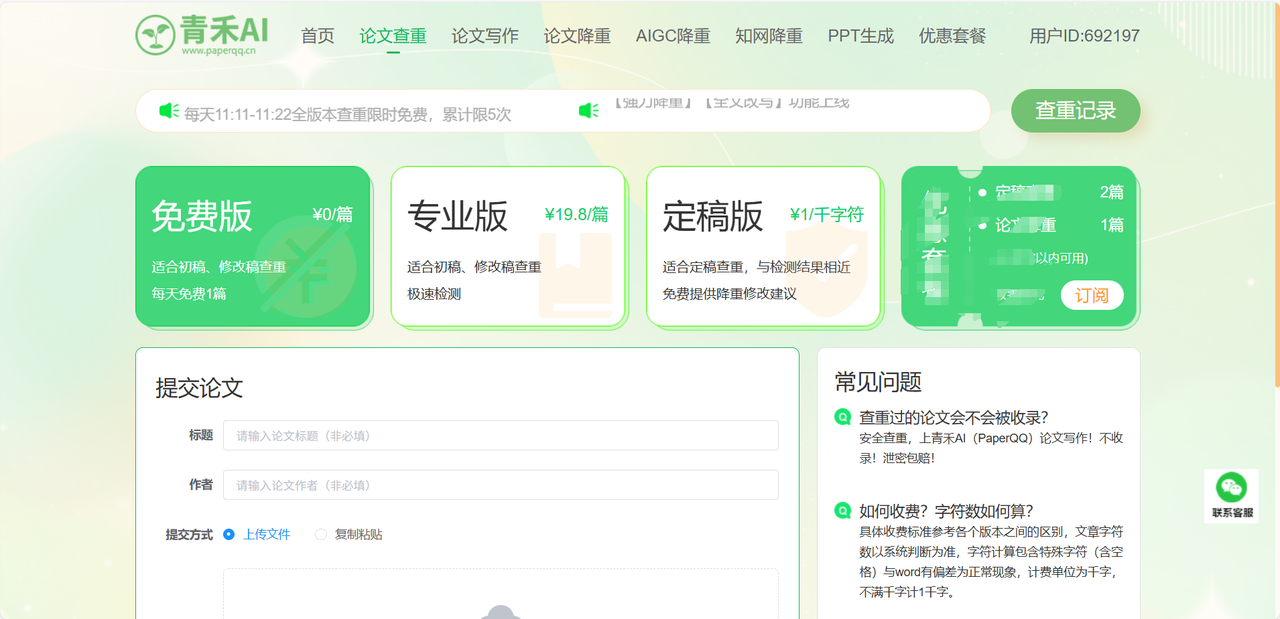Click the 作者 author input field
The width and height of the screenshot is (1280, 619).
click(501, 485)
